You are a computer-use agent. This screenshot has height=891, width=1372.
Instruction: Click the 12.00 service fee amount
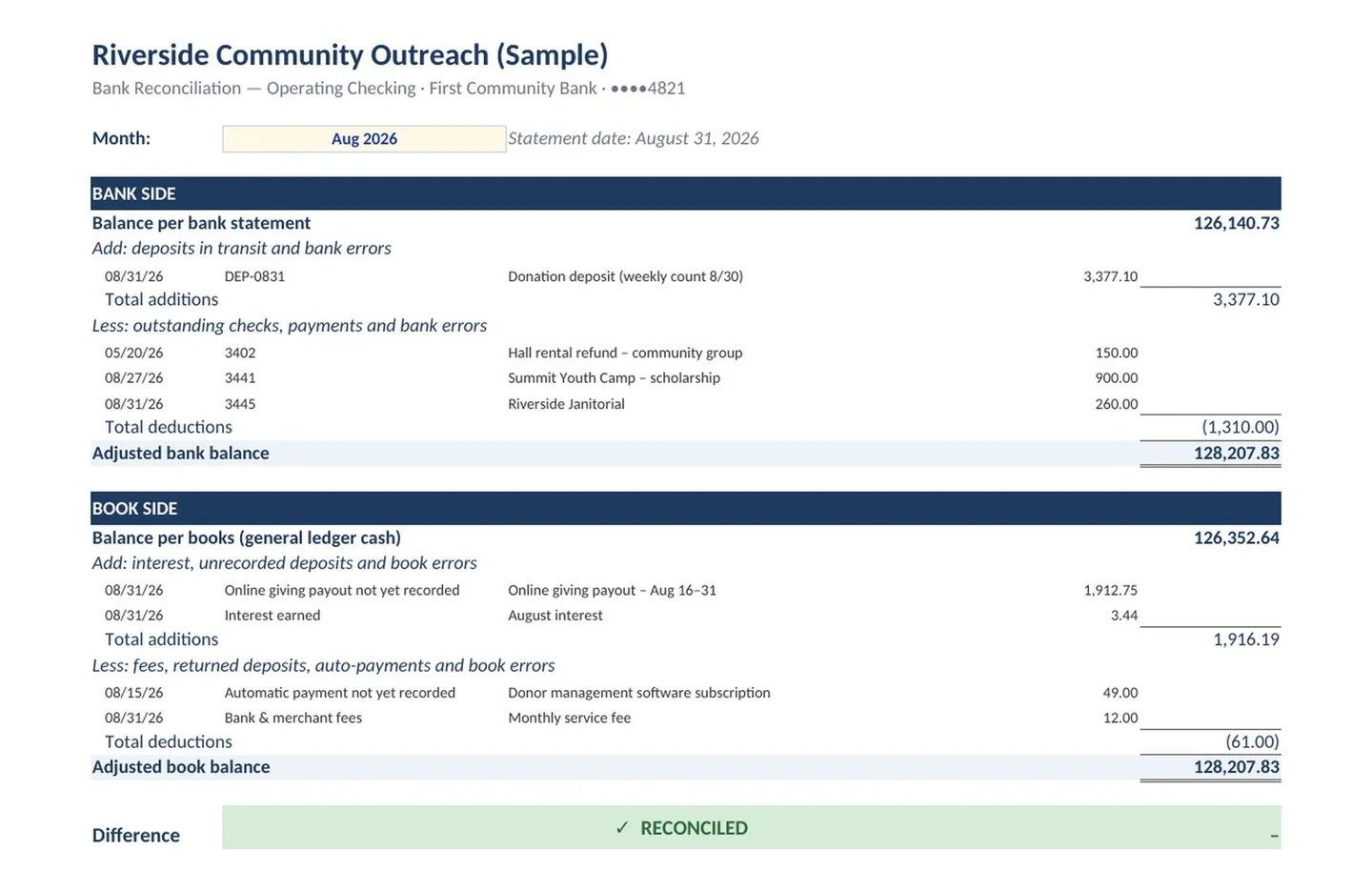point(1120,719)
